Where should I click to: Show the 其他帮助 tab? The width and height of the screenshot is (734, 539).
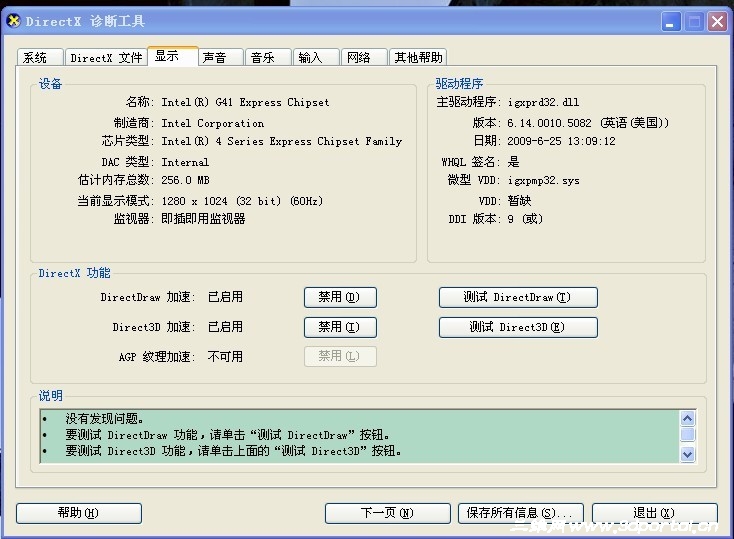click(418, 57)
